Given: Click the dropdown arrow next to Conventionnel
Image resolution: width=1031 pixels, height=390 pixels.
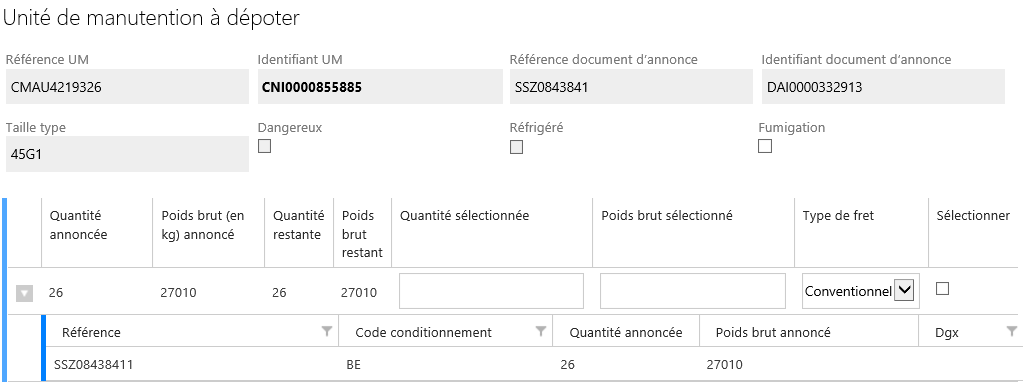Looking at the screenshot, I should [x=905, y=290].
